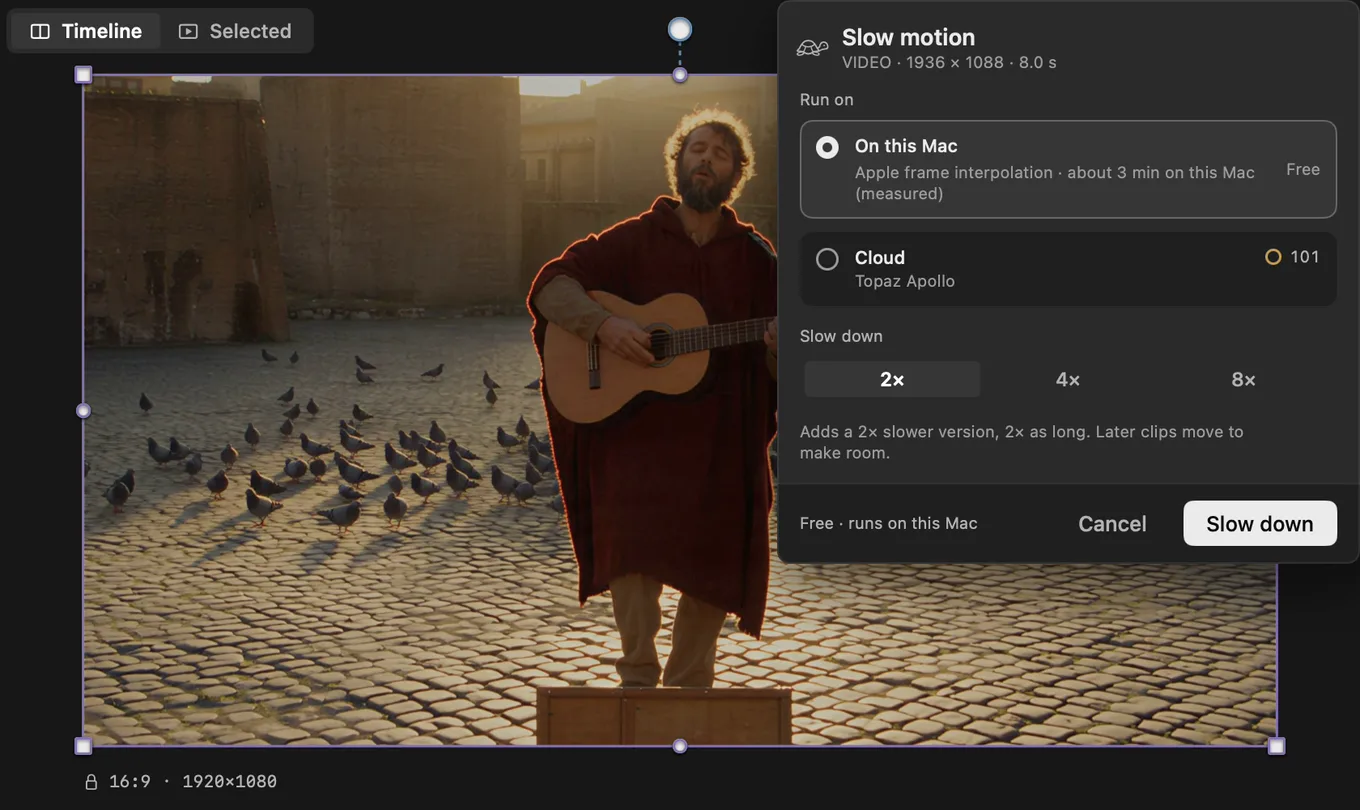
Task: Click the aspect ratio lock icon
Action: point(91,782)
